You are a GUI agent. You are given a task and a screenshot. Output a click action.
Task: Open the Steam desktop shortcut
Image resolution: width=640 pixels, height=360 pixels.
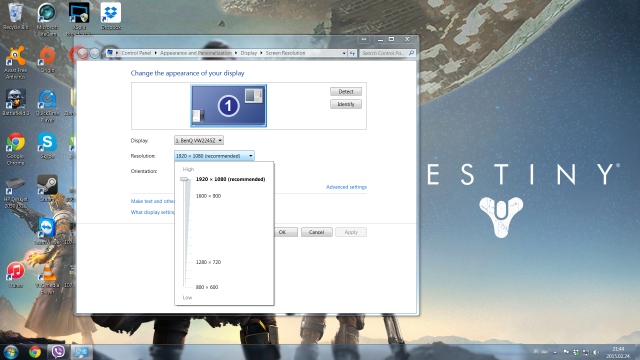pos(47,189)
